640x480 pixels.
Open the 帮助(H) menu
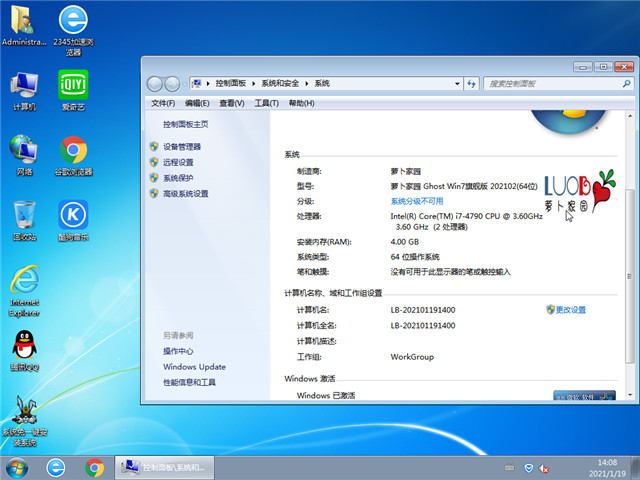302,103
